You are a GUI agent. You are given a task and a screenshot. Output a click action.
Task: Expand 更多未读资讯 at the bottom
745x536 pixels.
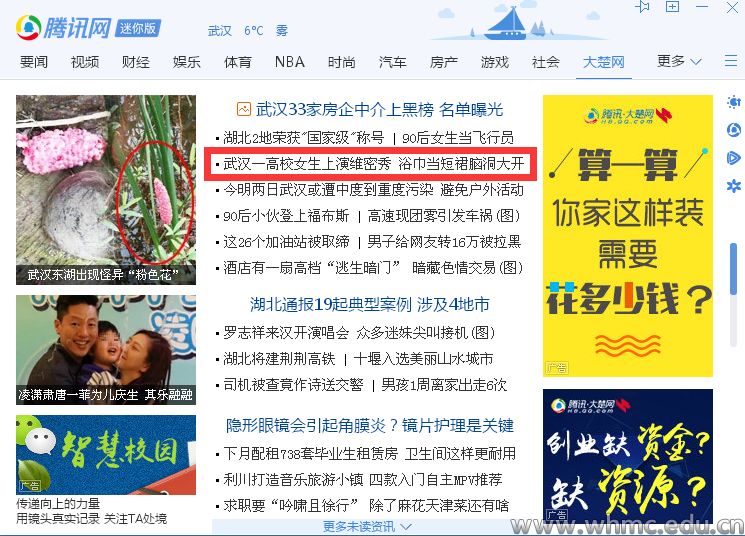point(367,526)
